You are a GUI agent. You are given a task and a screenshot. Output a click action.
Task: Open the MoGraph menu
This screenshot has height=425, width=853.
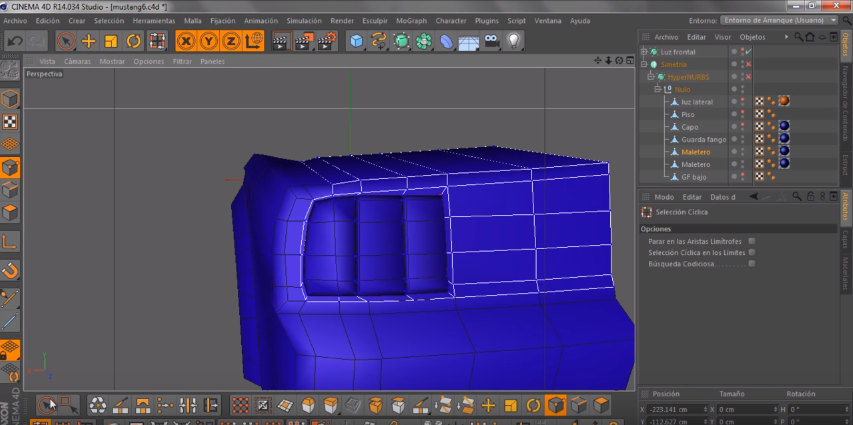tap(411, 21)
